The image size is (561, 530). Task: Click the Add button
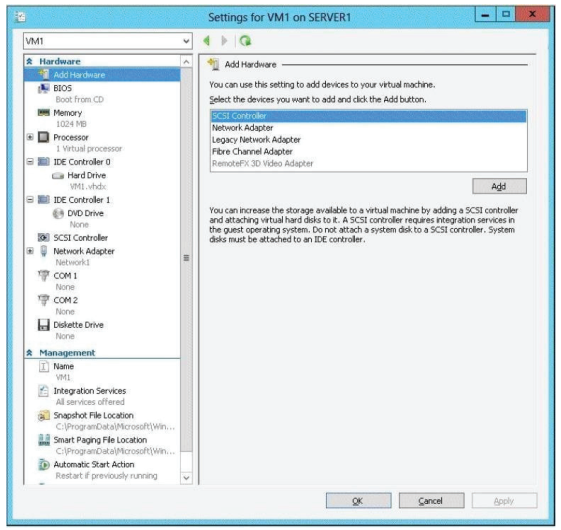[499, 186]
